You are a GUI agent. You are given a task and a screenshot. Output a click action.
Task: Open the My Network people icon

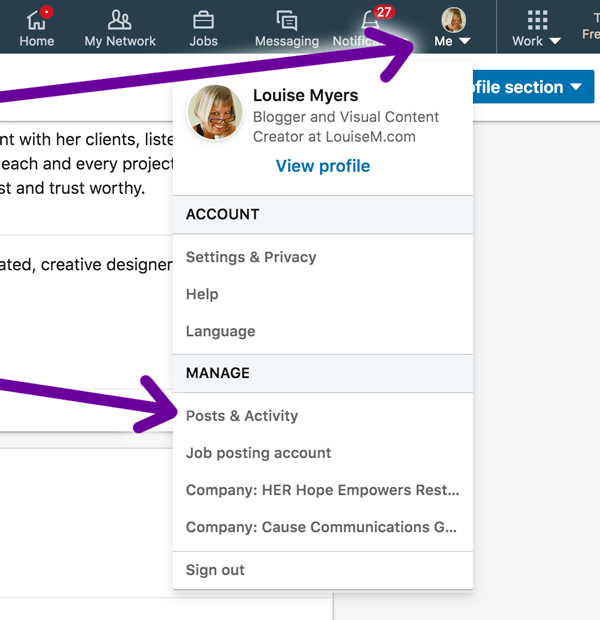pyautogui.click(x=119, y=20)
